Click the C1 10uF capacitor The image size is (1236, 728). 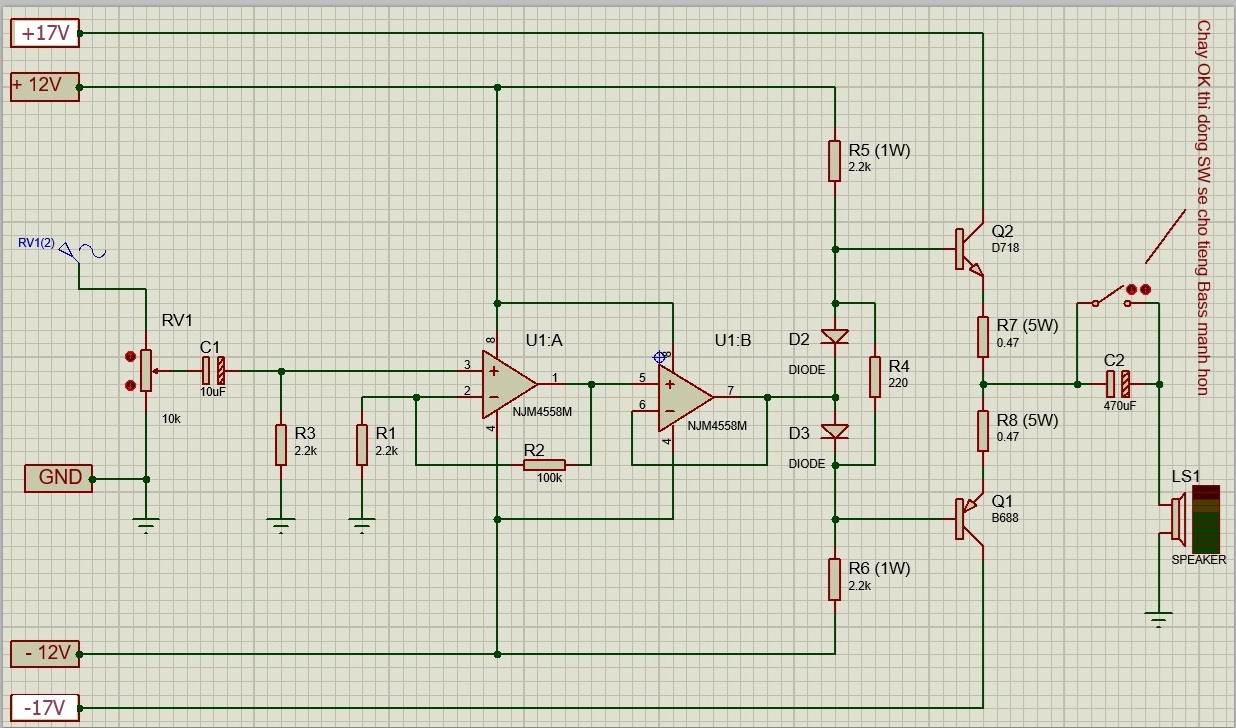[213, 371]
